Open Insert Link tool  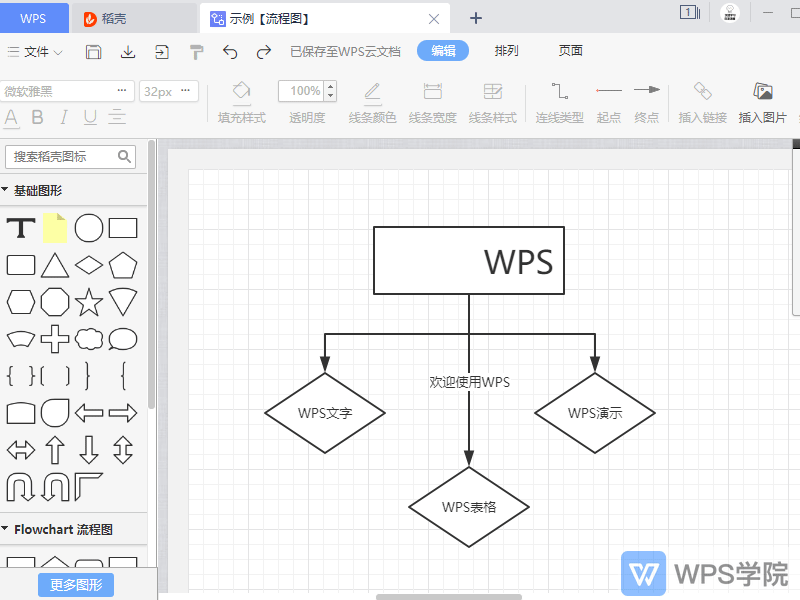tap(703, 102)
